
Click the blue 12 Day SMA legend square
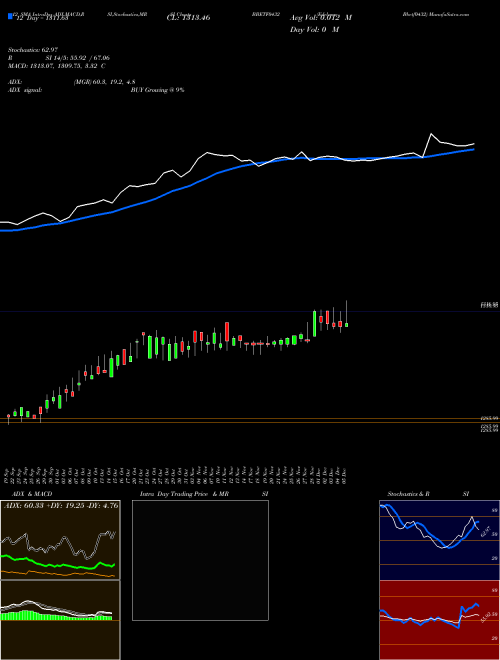coord(10,16)
